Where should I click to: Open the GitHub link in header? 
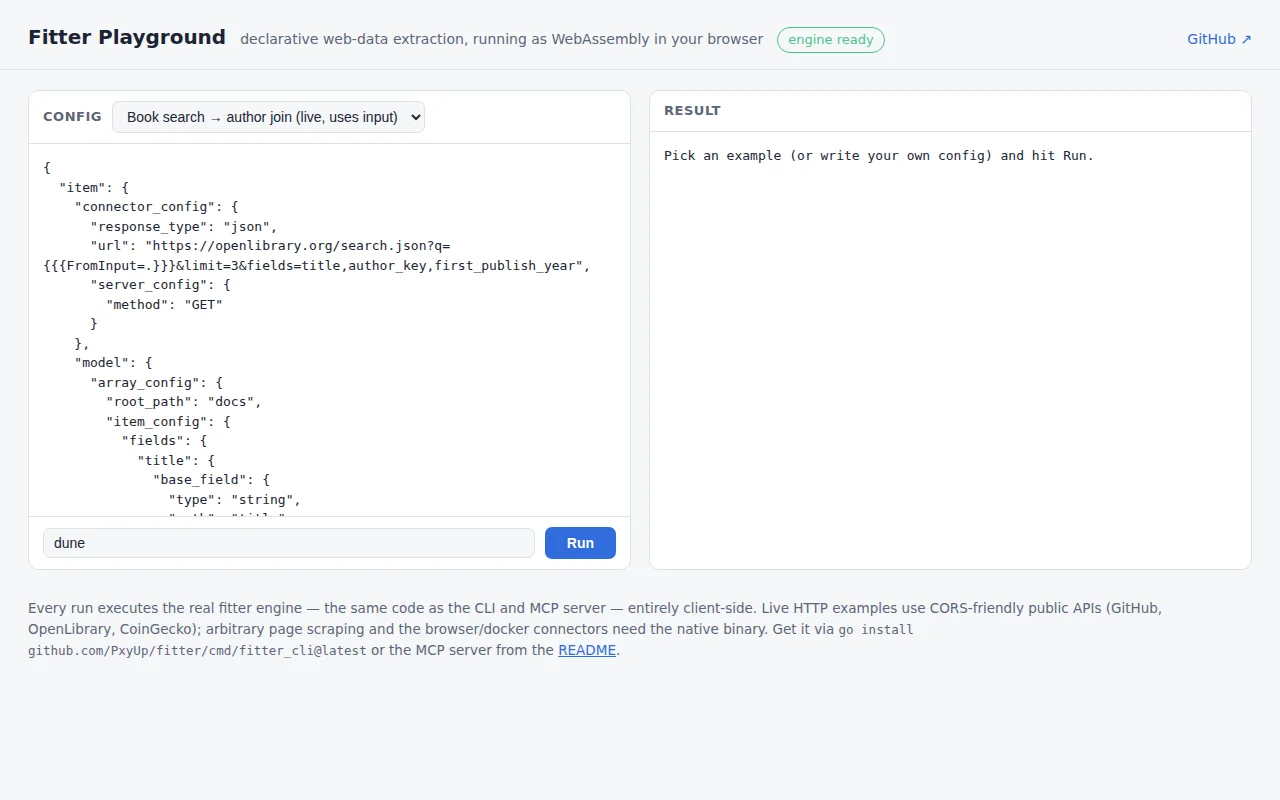(1219, 39)
